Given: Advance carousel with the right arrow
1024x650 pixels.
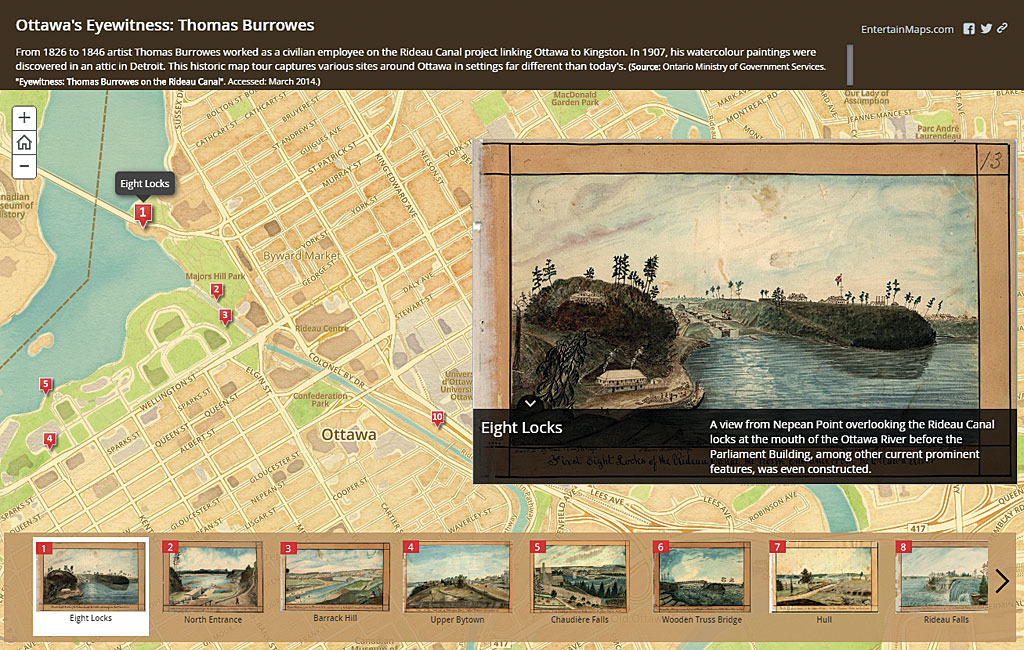Looking at the screenshot, I should [1002, 581].
